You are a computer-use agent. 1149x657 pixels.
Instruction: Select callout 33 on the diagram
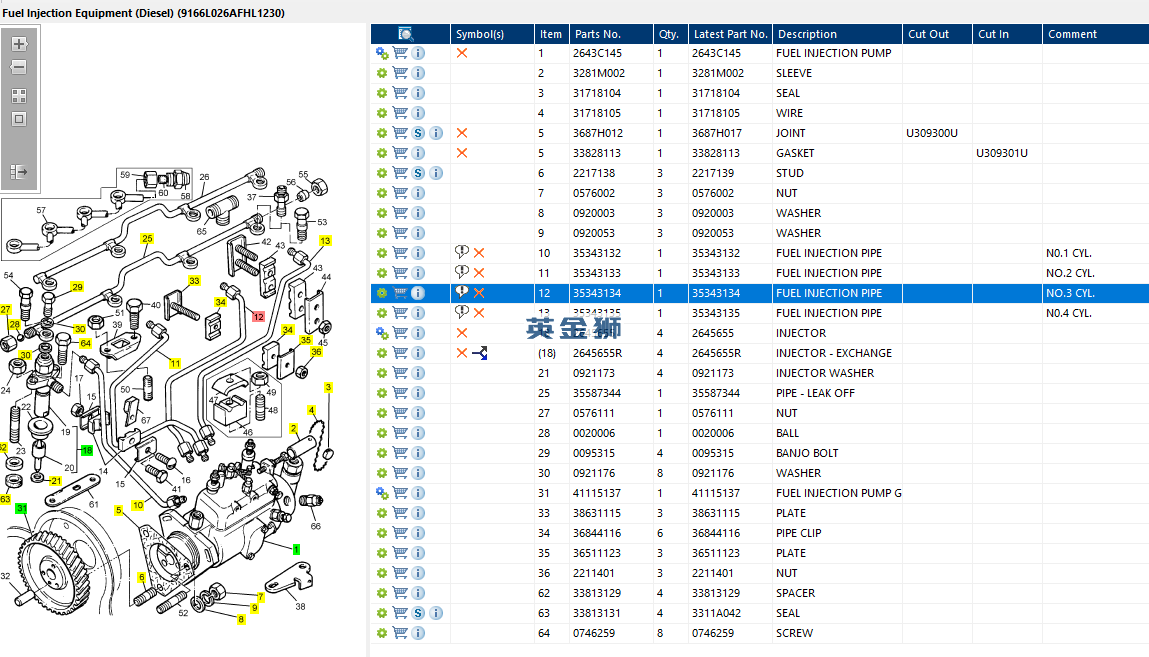click(194, 281)
